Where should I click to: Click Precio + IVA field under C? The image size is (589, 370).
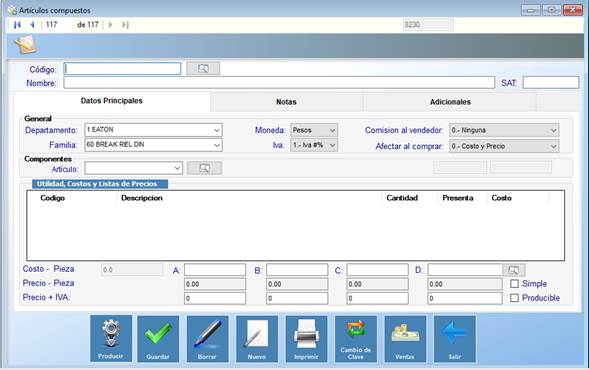tap(378, 298)
